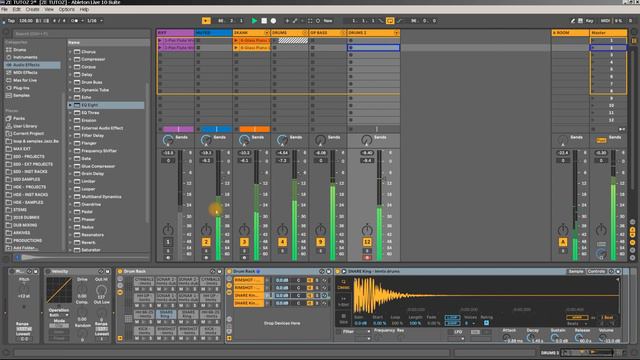Screen dimensions: 640x360
Task: Toggle MIDI map mode switch
Action: click(605, 20)
